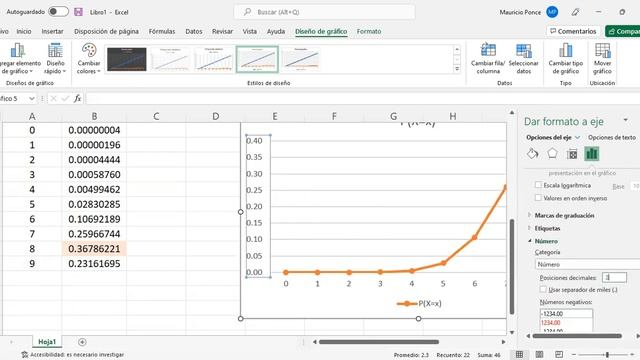Select red 1234.00 negative number format
The image size is (640, 360).
566,322
